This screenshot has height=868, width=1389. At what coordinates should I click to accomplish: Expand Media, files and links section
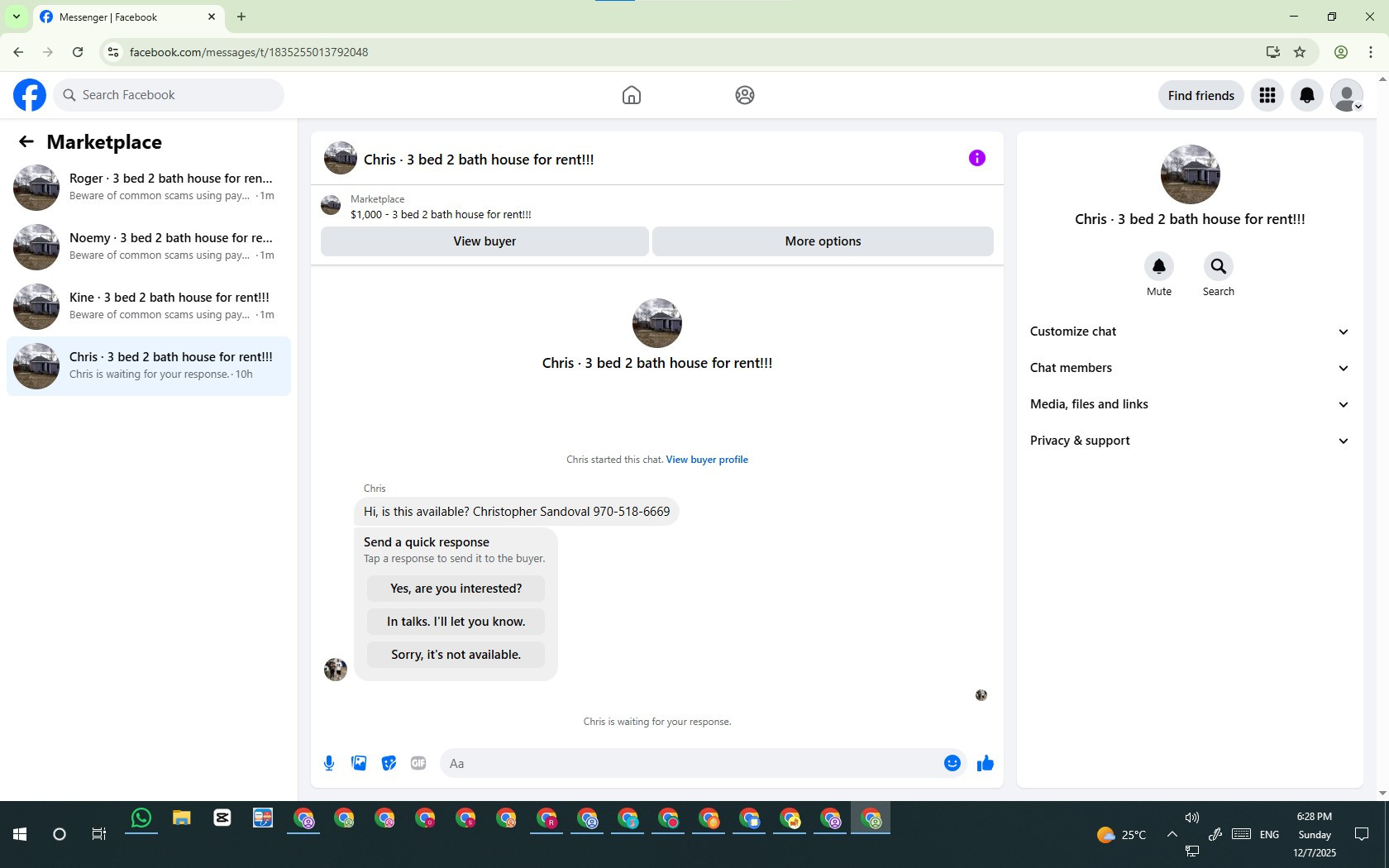point(1190,404)
